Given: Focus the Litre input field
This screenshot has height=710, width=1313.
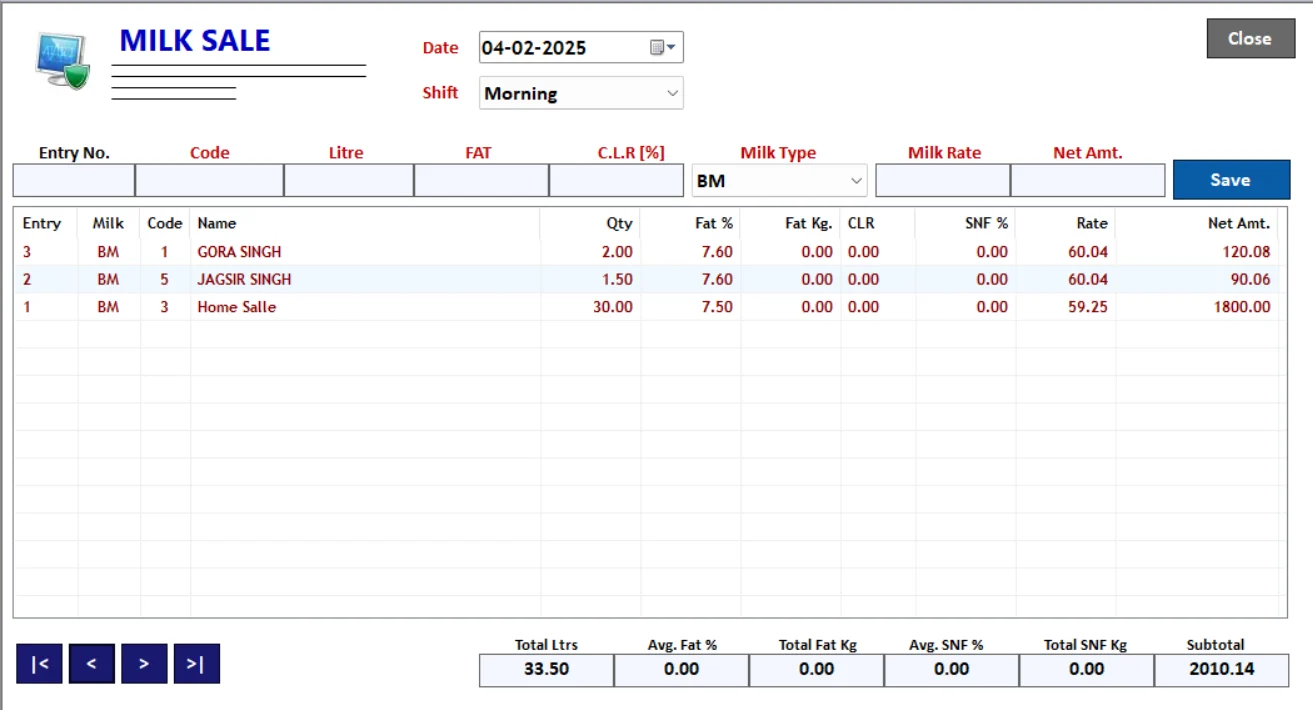Looking at the screenshot, I should (349, 181).
